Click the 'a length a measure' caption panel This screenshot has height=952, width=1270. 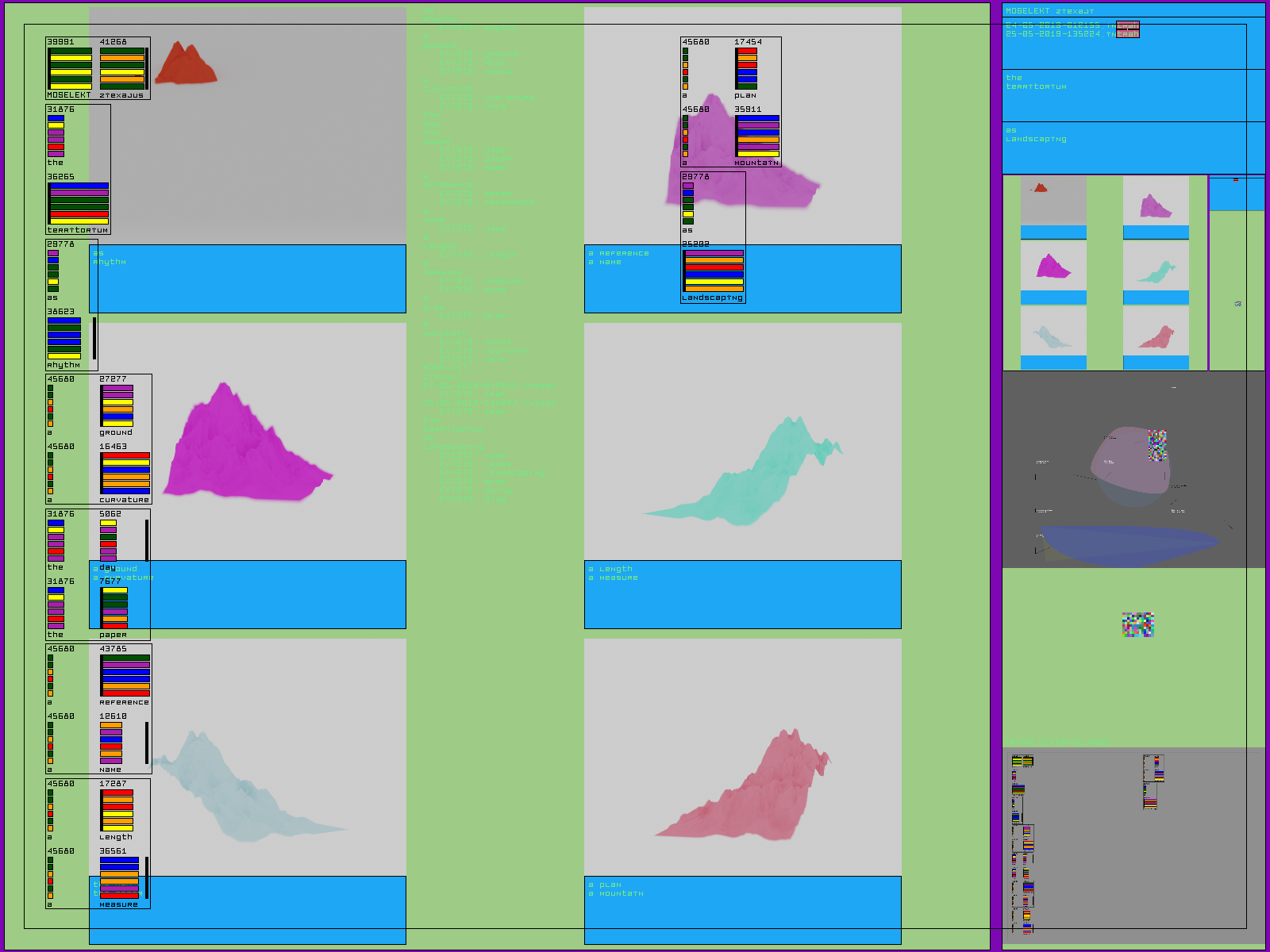[742, 594]
